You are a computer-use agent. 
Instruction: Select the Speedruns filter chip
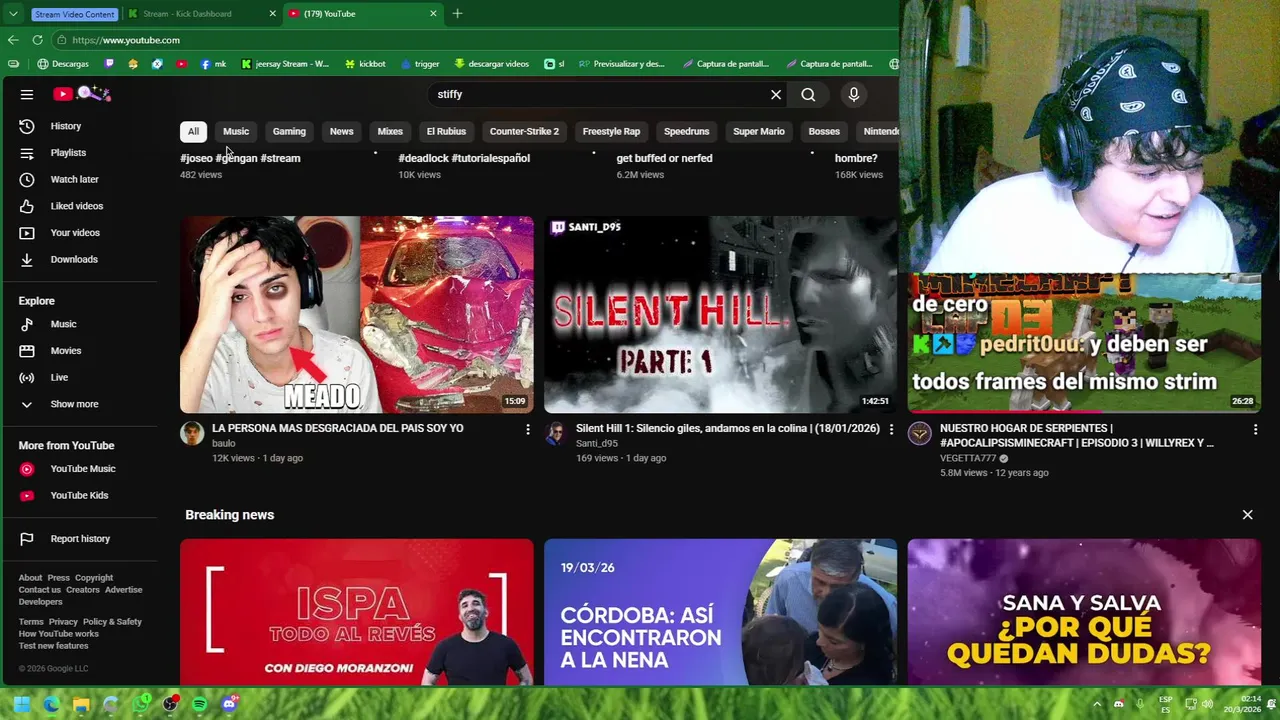686,131
